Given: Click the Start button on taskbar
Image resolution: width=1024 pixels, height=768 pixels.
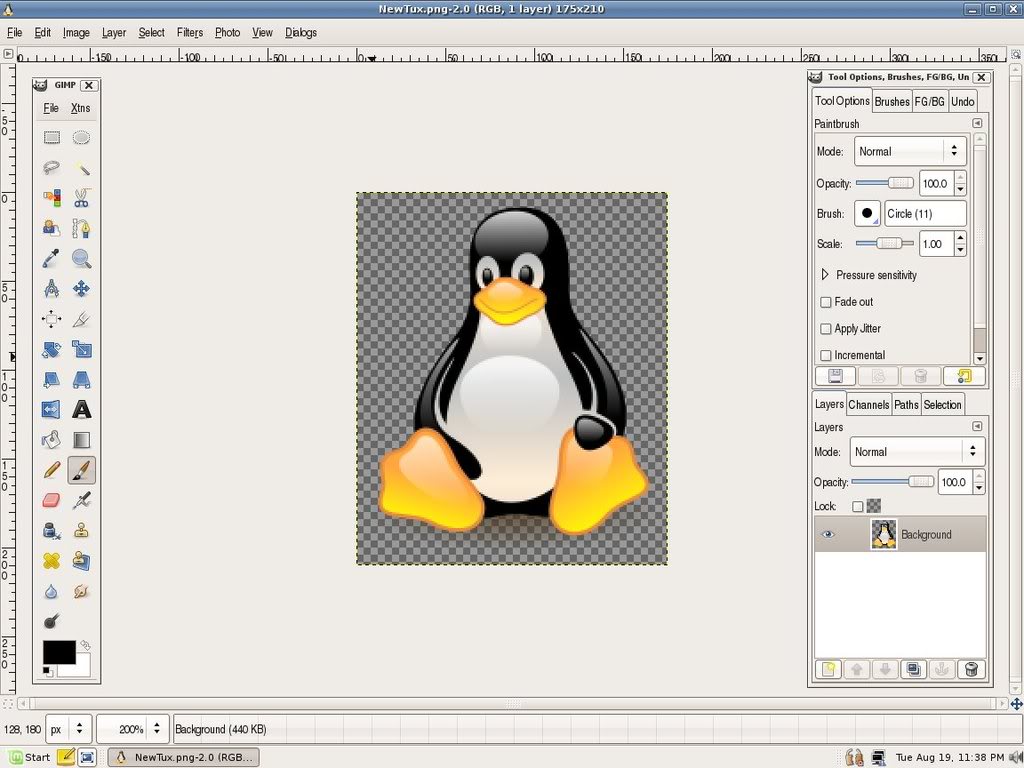Looking at the screenshot, I should pyautogui.click(x=29, y=757).
